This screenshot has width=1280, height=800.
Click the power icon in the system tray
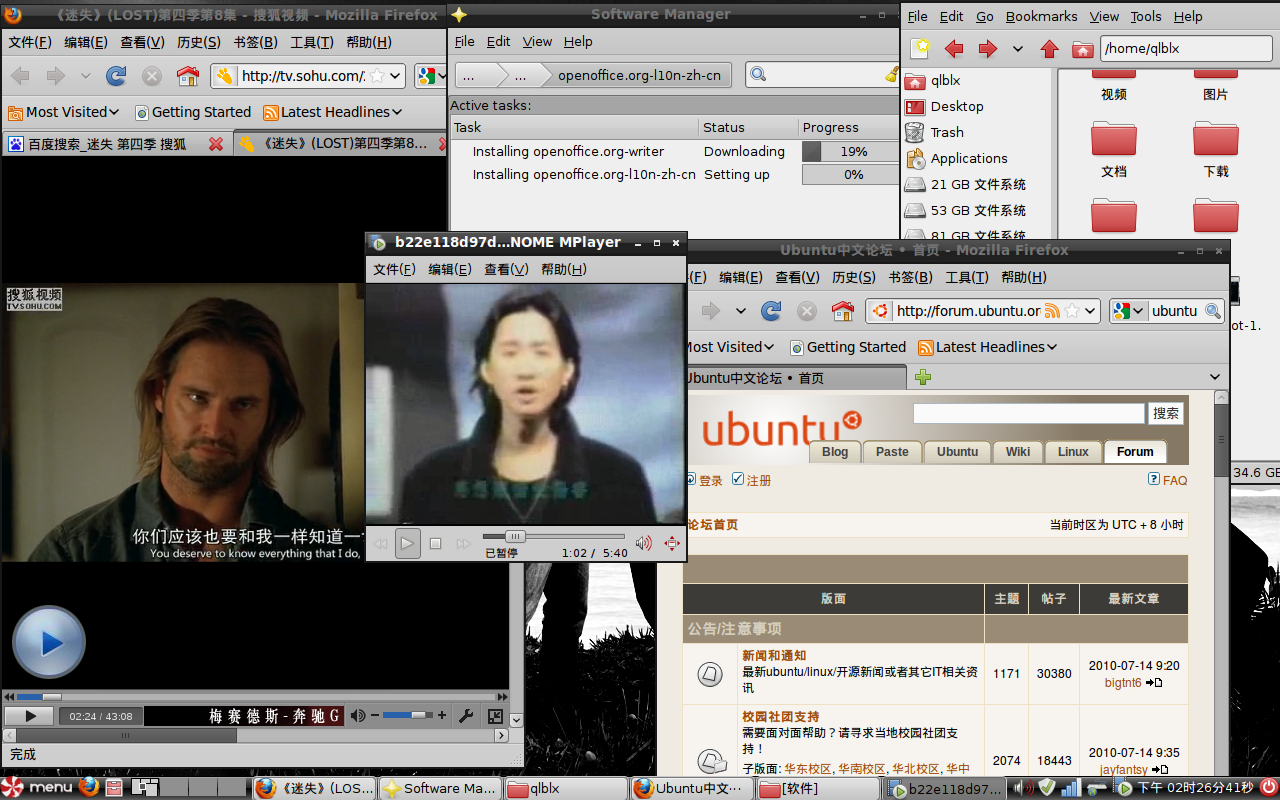point(1267,788)
